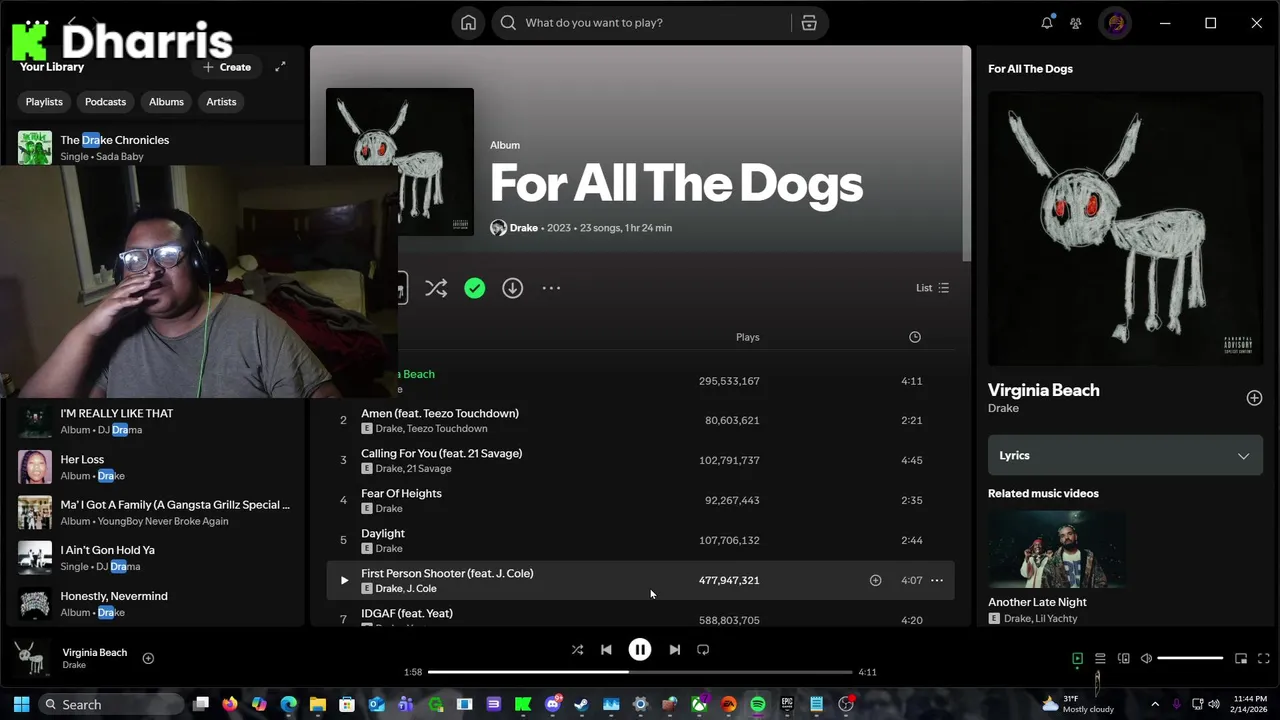1280x720 pixels.
Task: Filter library by Podcasts
Action: point(105,102)
